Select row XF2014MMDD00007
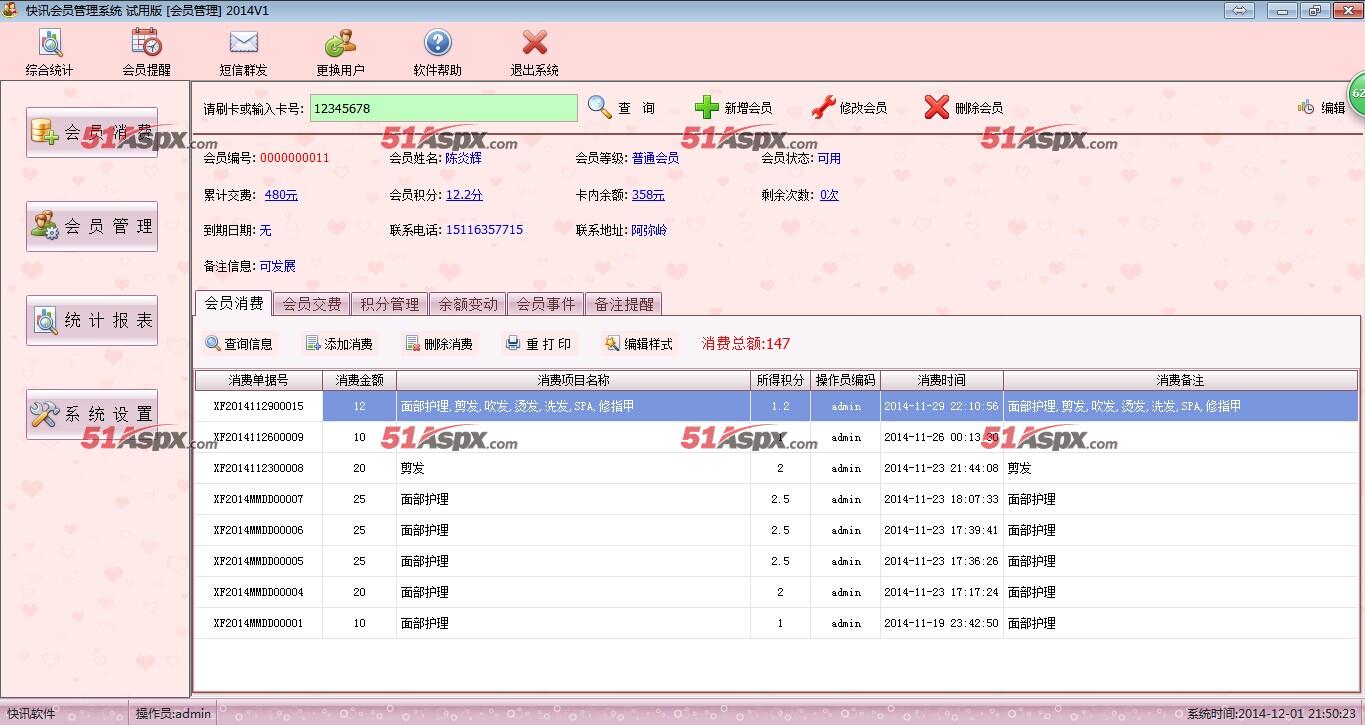The height and width of the screenshot is (725, 1365). (776, 499)
